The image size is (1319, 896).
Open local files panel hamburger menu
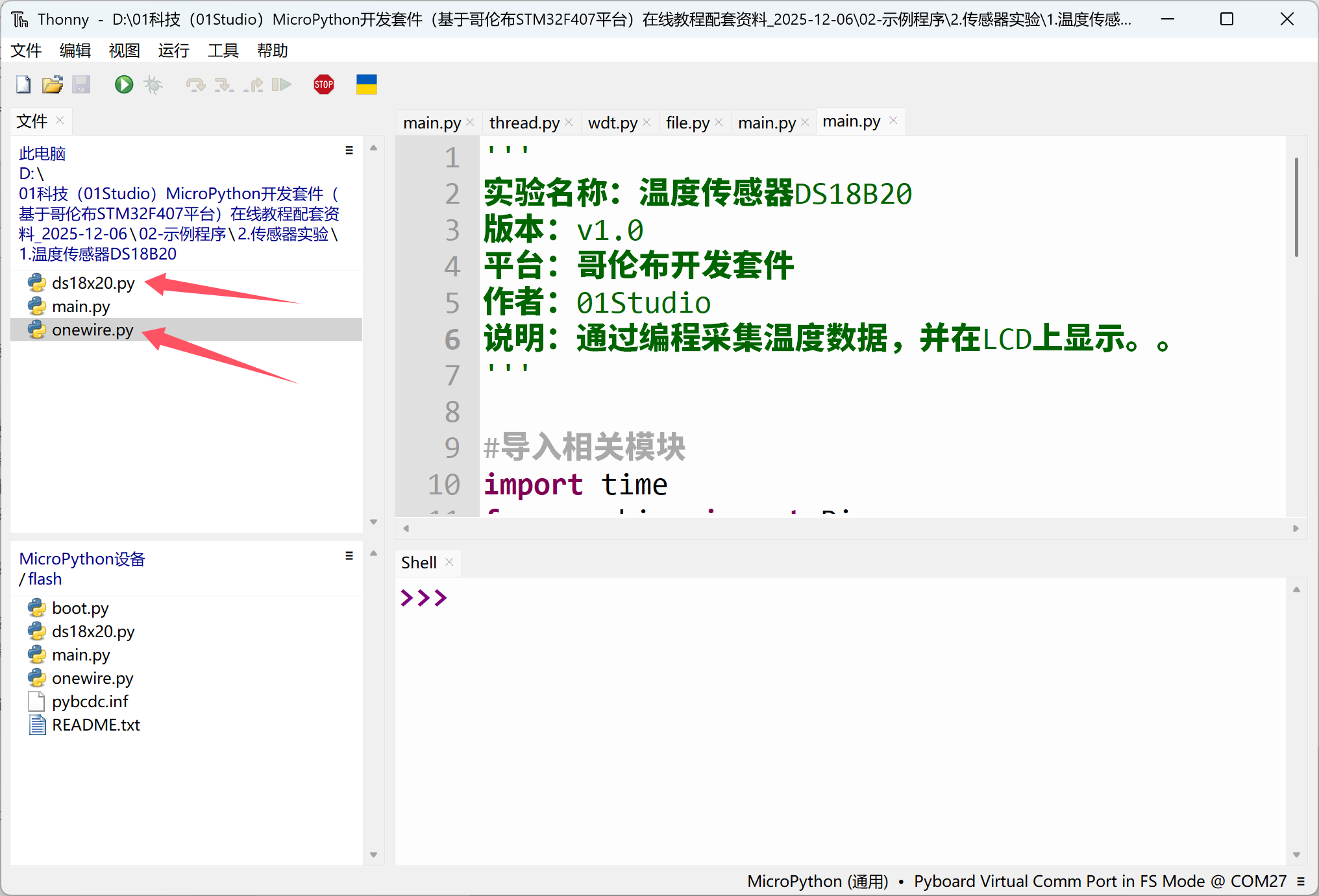[x=349, y=151]
